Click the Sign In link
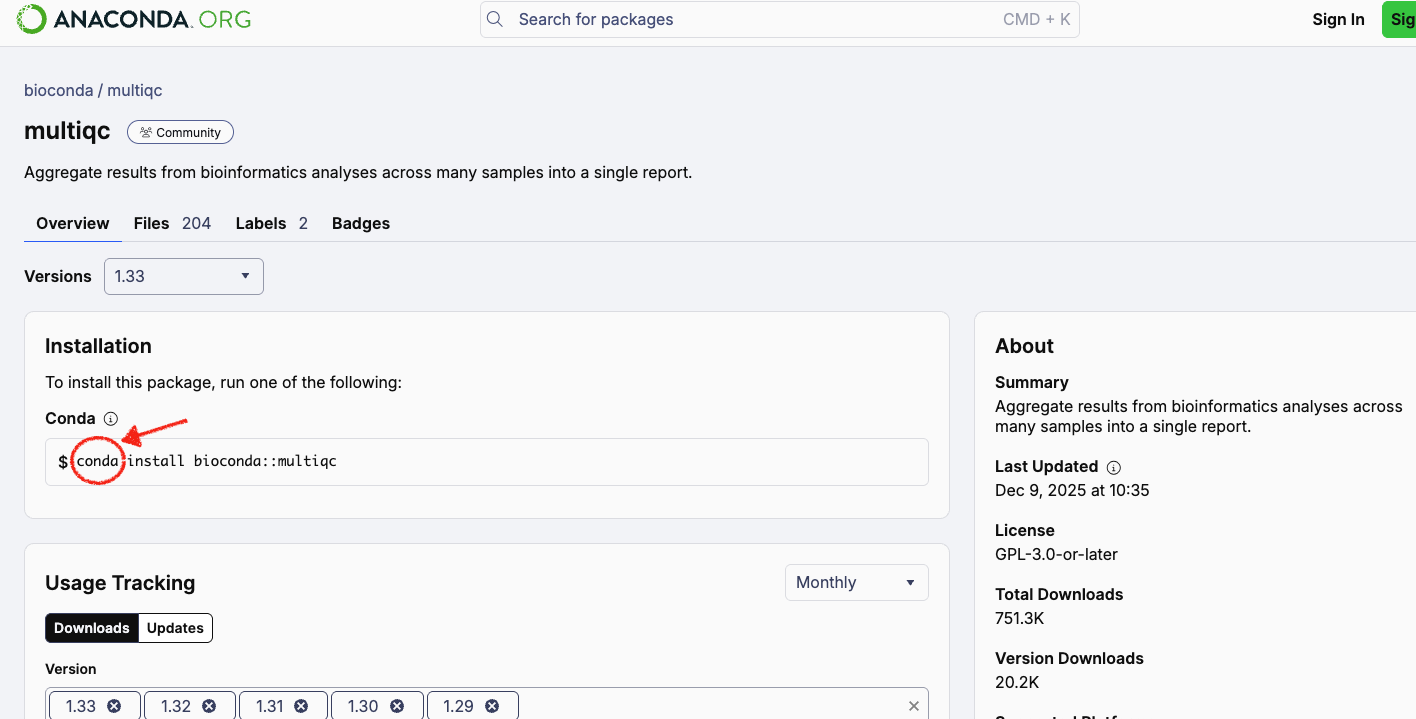The width and height of the screenshot is (1416, 719). click(1338, 19)
